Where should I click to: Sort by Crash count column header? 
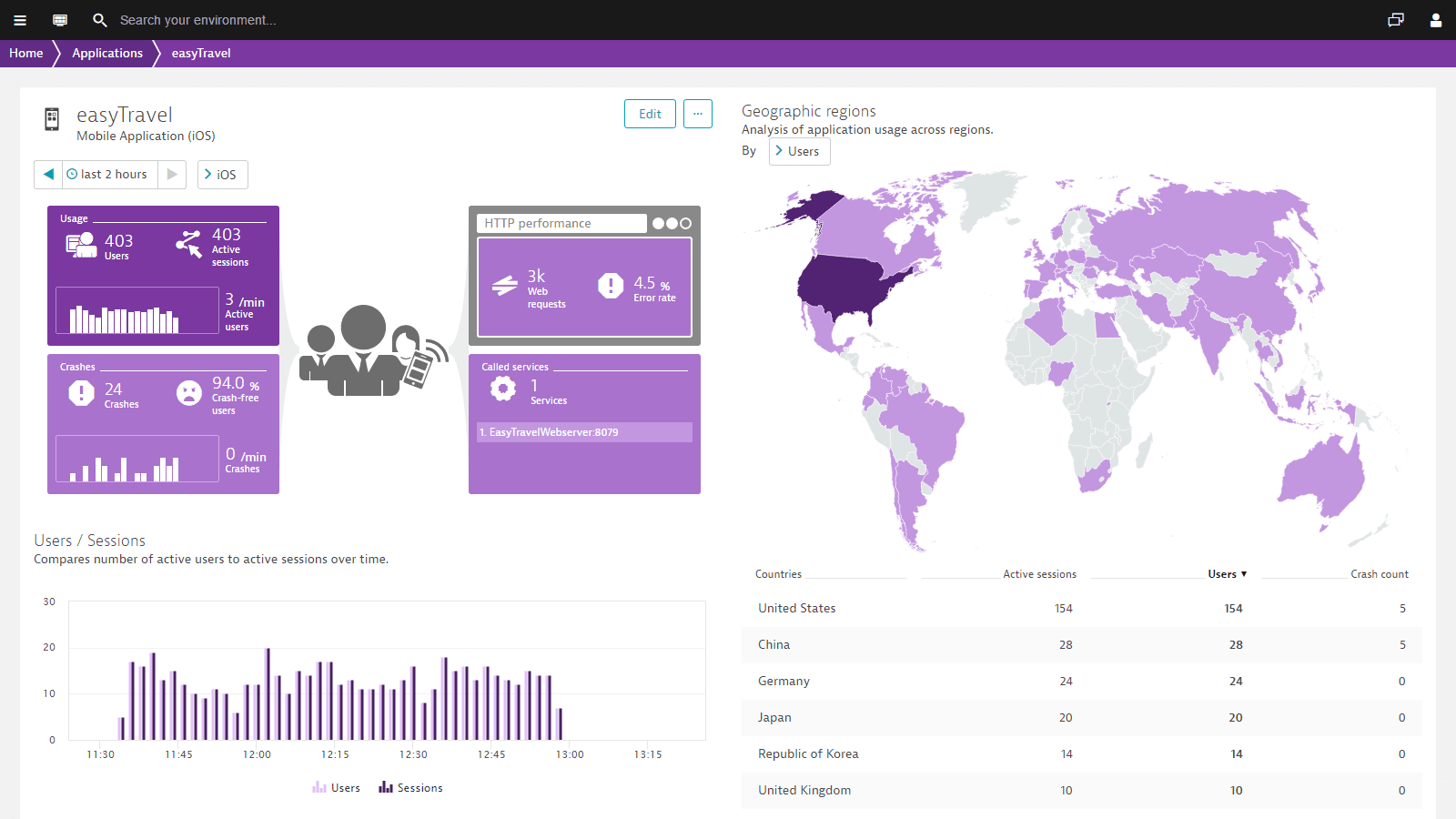[1380, 574]
